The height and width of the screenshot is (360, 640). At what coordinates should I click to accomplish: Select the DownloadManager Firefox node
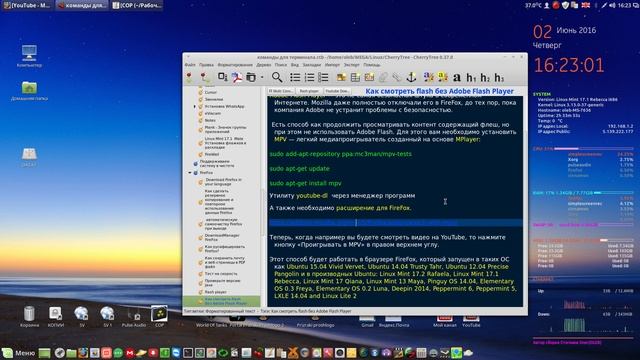[x=222, y=238]
